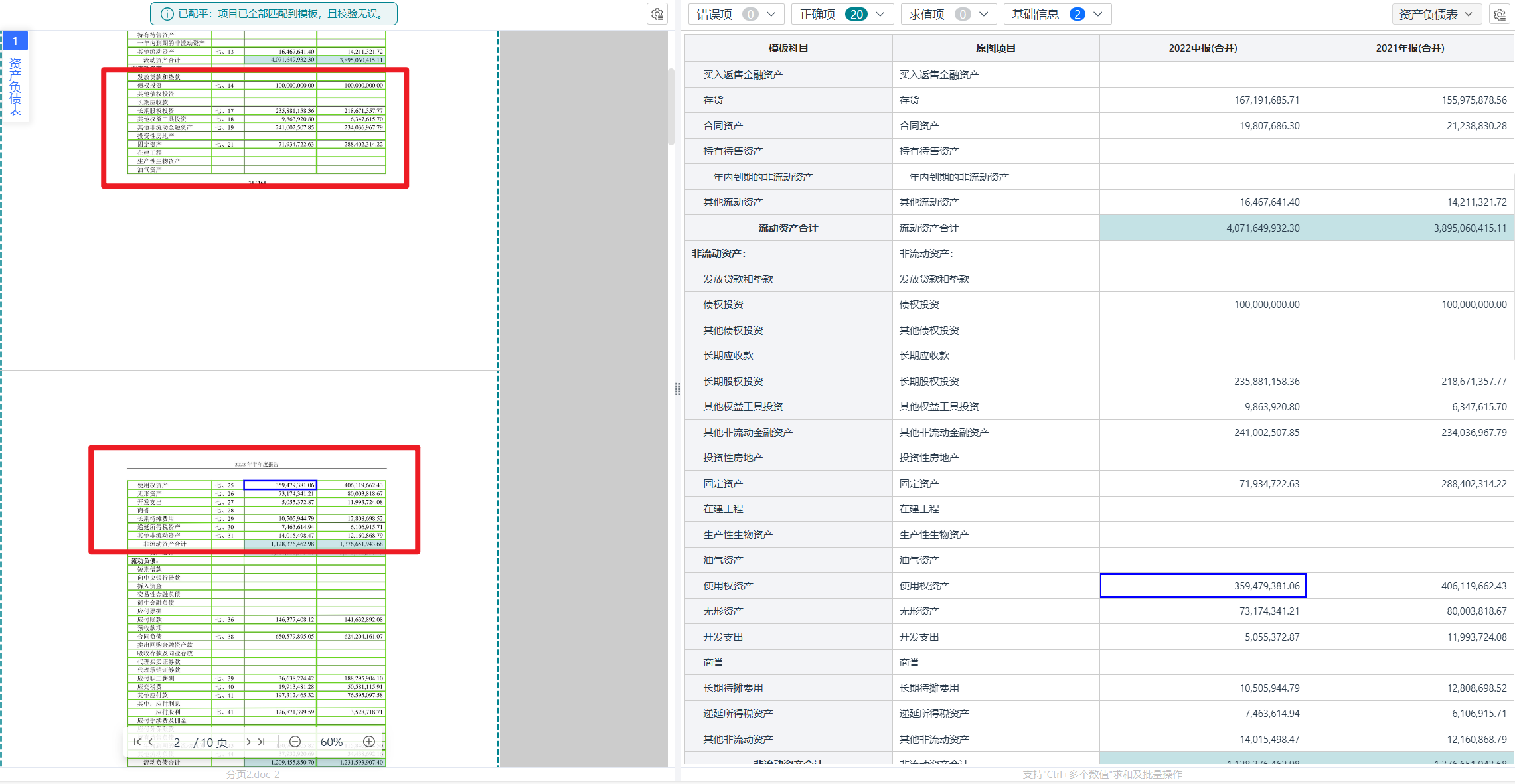
Task: Zoom in the document preview
Action: coord(369,742)
